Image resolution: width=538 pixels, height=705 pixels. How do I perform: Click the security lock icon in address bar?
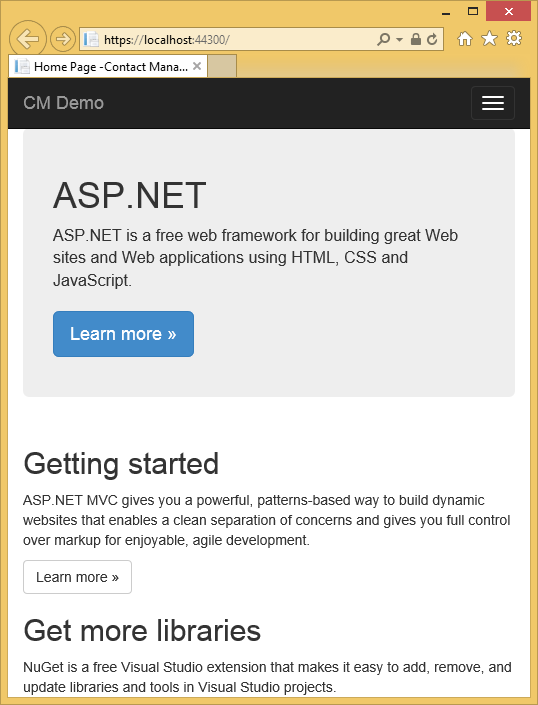416,39
